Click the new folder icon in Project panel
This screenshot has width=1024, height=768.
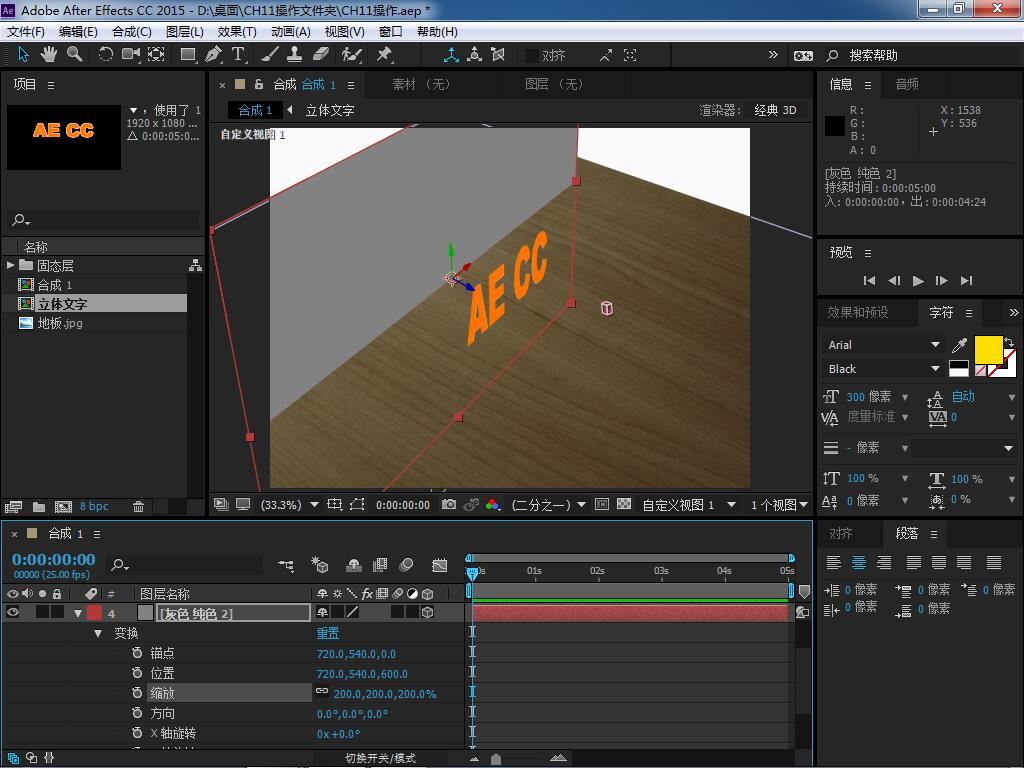(x=39, y=507)
